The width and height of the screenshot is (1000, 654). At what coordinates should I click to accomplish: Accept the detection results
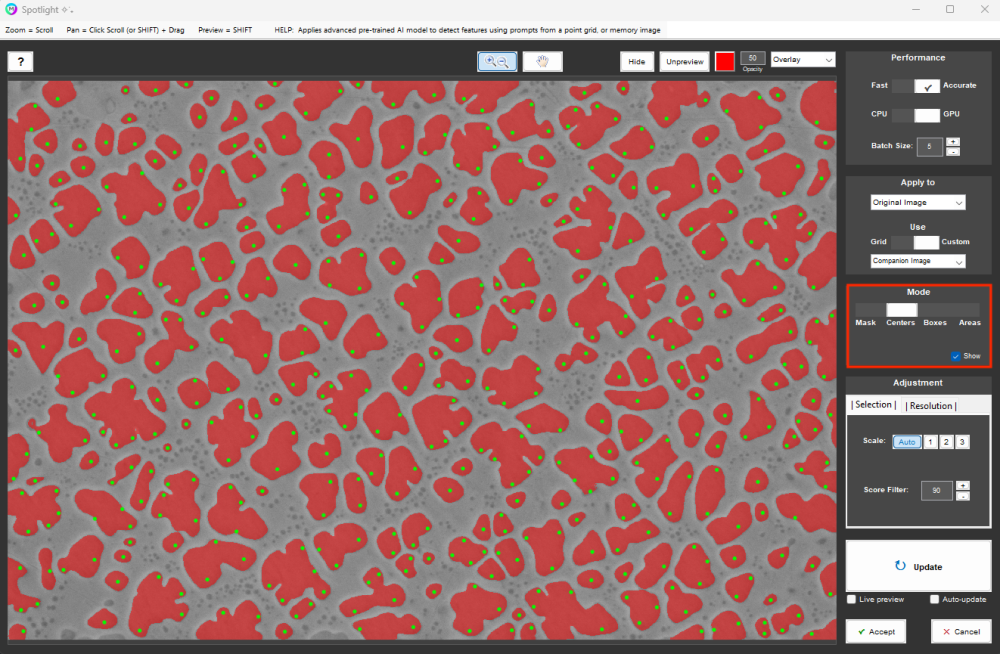click(876, 631)
